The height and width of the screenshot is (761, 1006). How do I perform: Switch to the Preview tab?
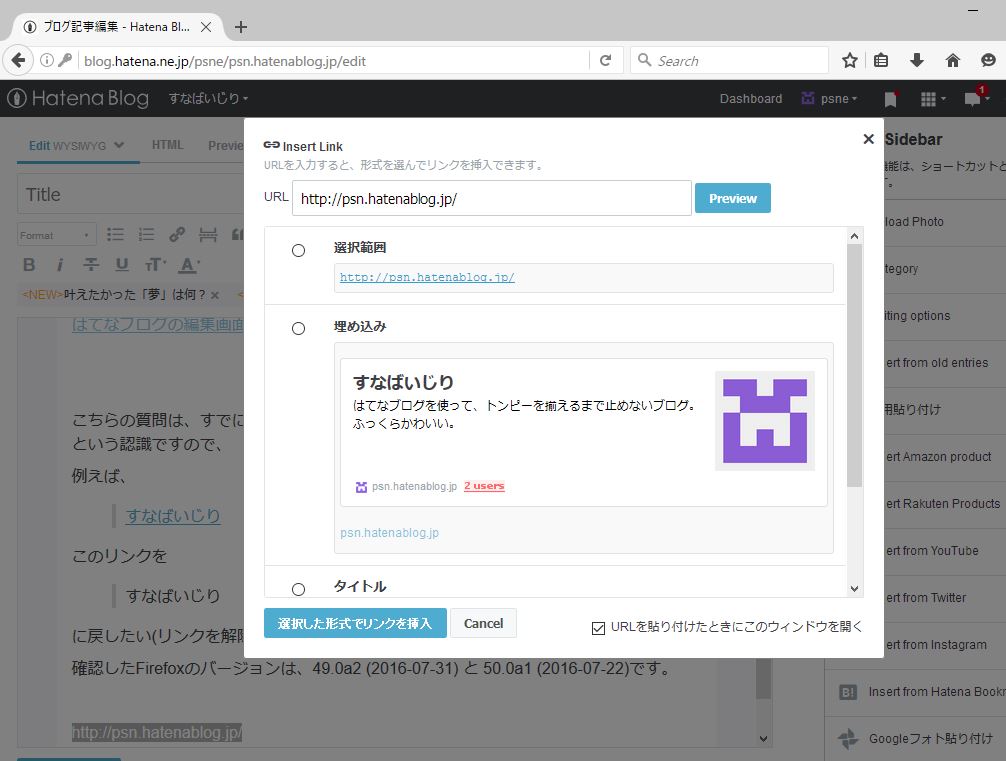(x=226, y=146)
